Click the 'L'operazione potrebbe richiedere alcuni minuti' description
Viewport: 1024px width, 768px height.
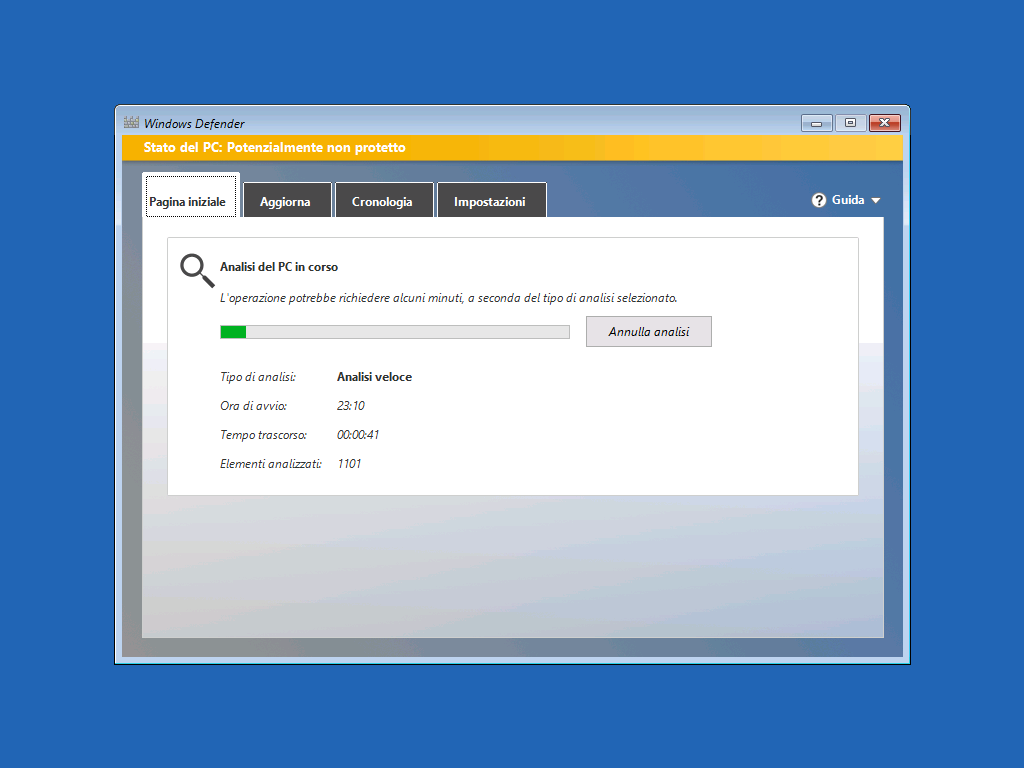click(x=448, y=298)
